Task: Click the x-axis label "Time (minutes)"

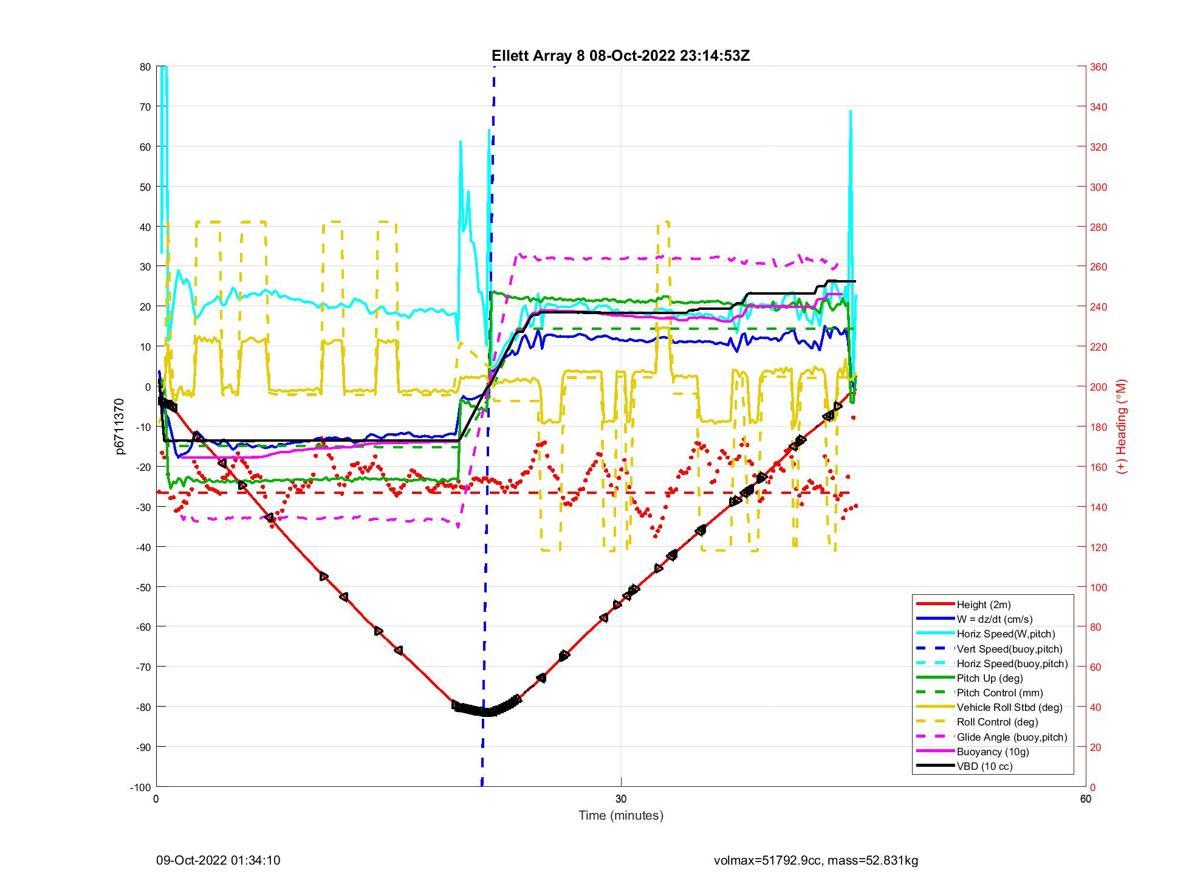Action: click(620, 815)
